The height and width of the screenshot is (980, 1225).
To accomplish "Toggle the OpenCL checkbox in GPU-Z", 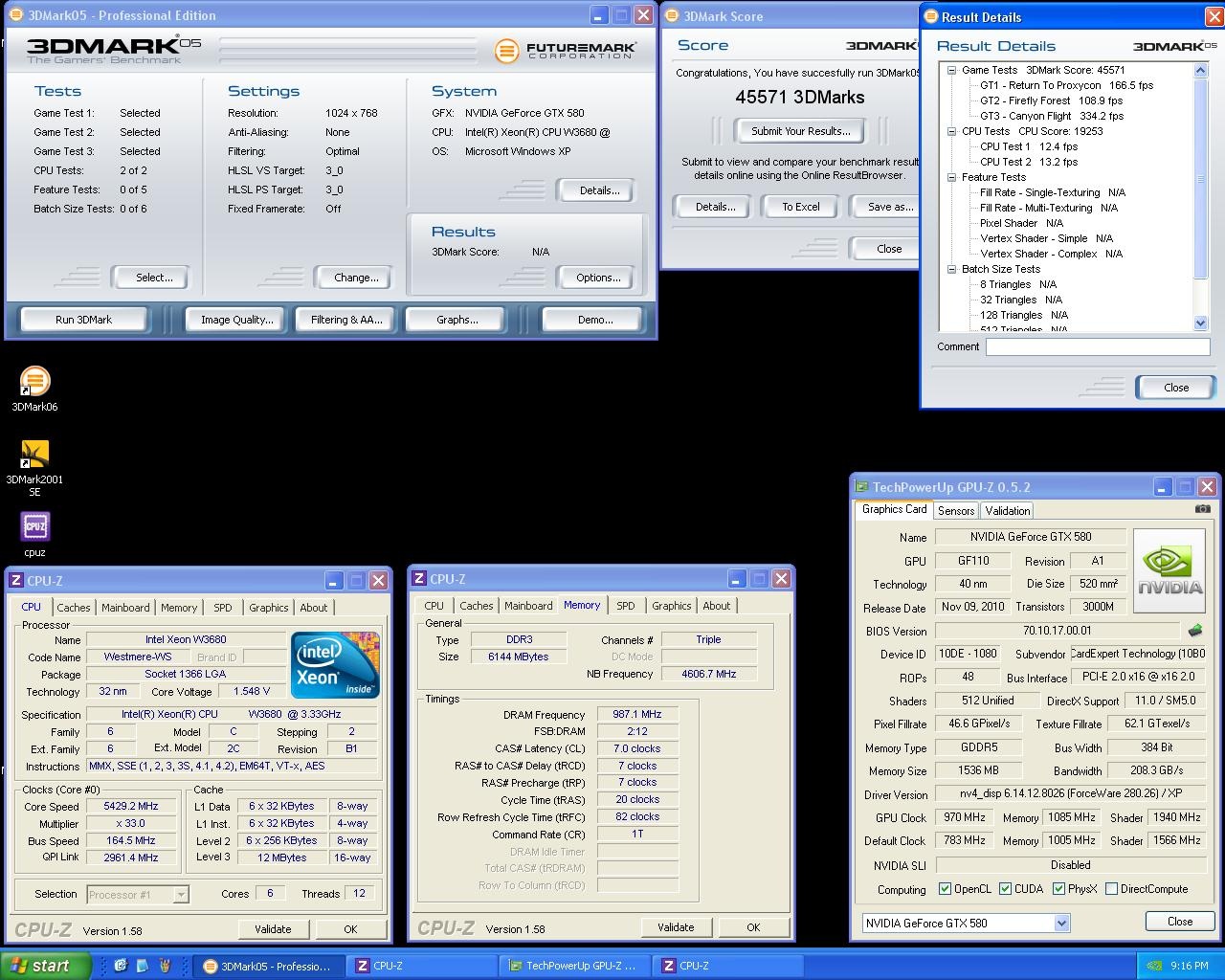I will [x=946, y=889].
